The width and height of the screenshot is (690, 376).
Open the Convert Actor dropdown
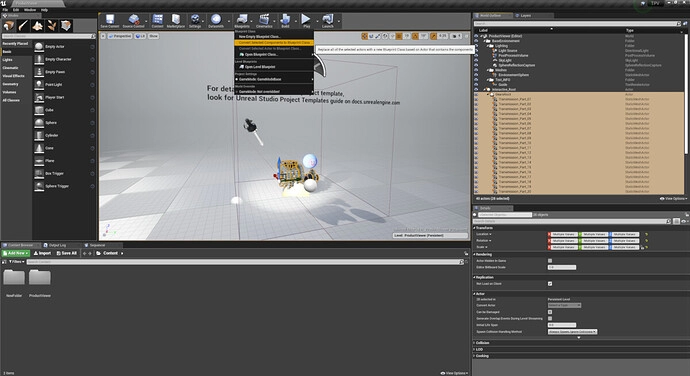coord(565,305)
